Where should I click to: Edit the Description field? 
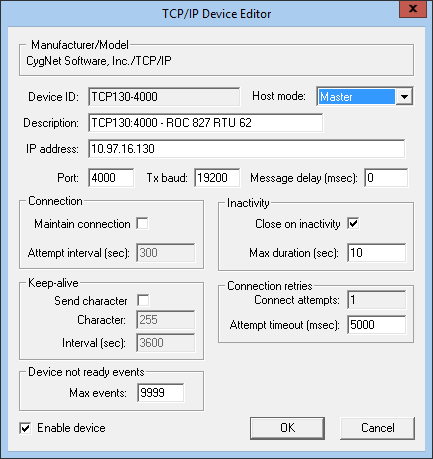point(205,123)
